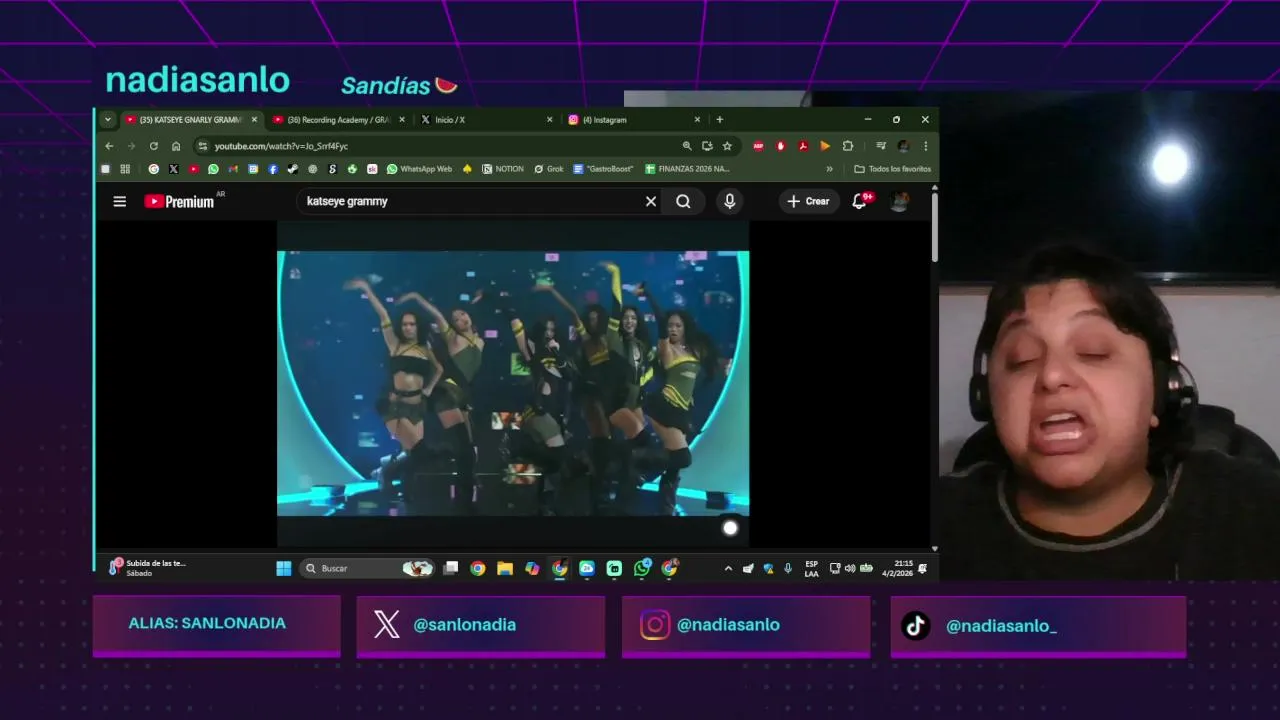
Task: Open YouTube notifications bell
Action: click(x=859, y=201)
